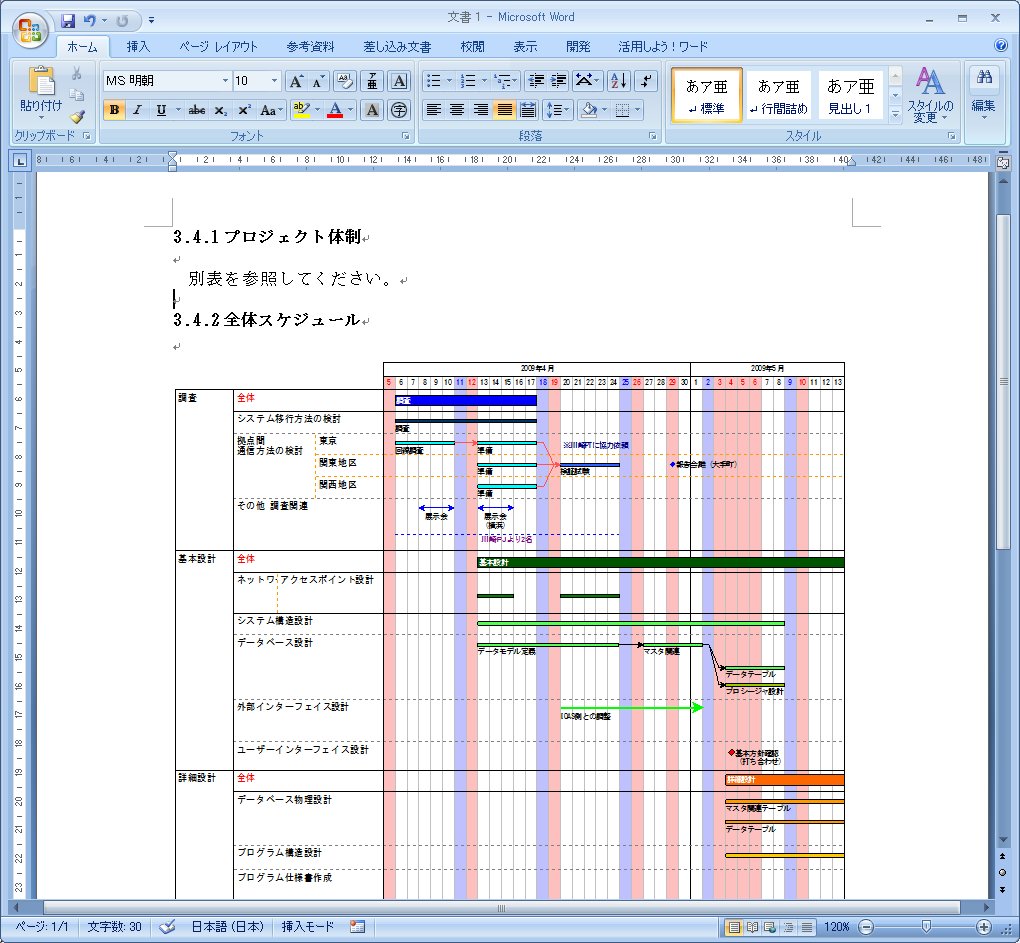Toggle Italic formatting
Viewport: 1020px width, 943px height.
point(137,110)
